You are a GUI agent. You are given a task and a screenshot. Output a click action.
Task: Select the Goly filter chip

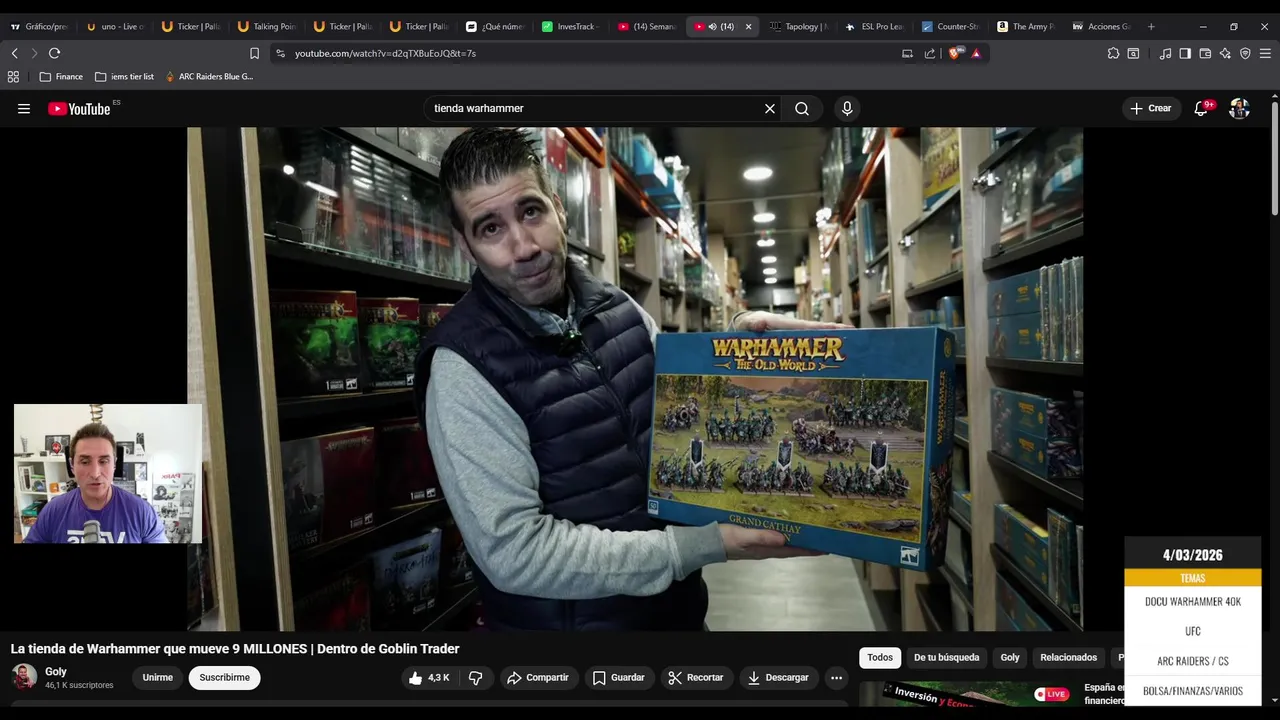point(1010,657)
